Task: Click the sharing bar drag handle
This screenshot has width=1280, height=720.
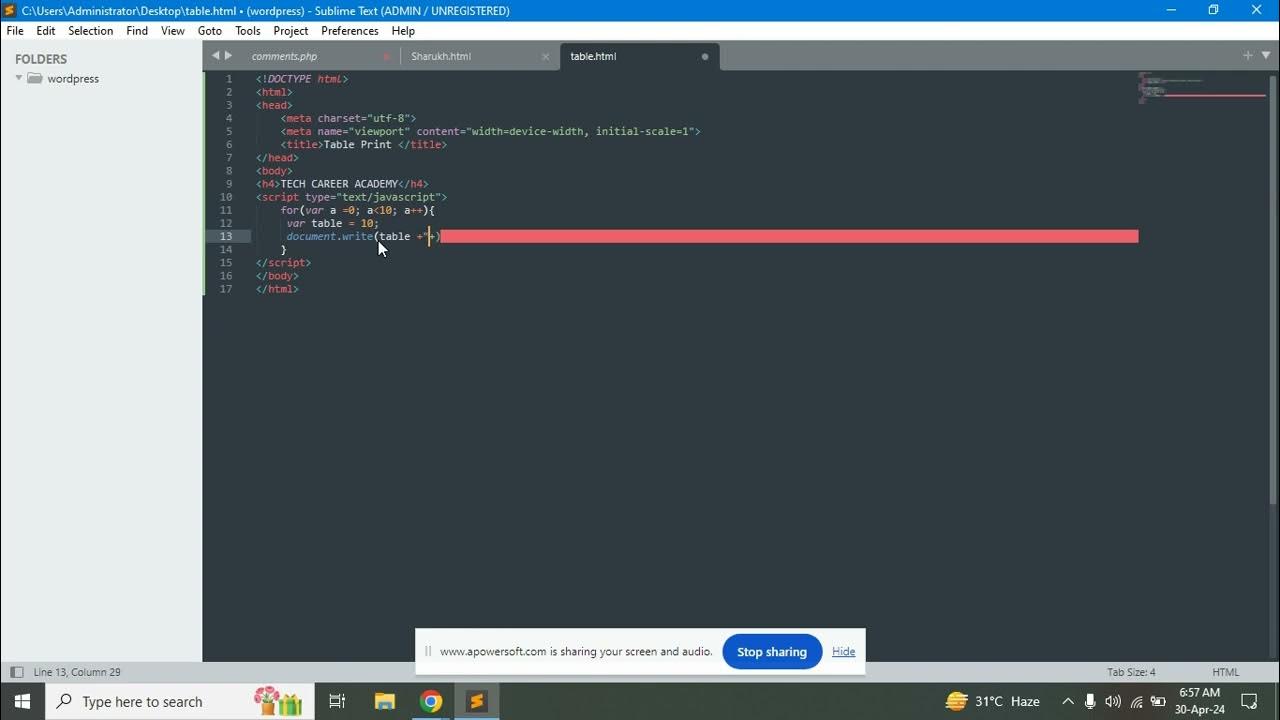Action: [428, 652]
